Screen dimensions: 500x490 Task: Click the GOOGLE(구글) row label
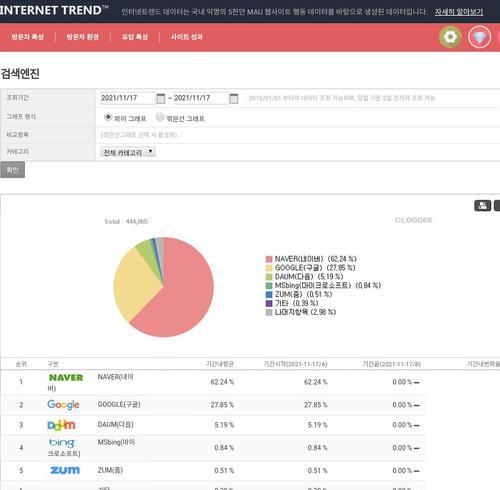[119, 404]
